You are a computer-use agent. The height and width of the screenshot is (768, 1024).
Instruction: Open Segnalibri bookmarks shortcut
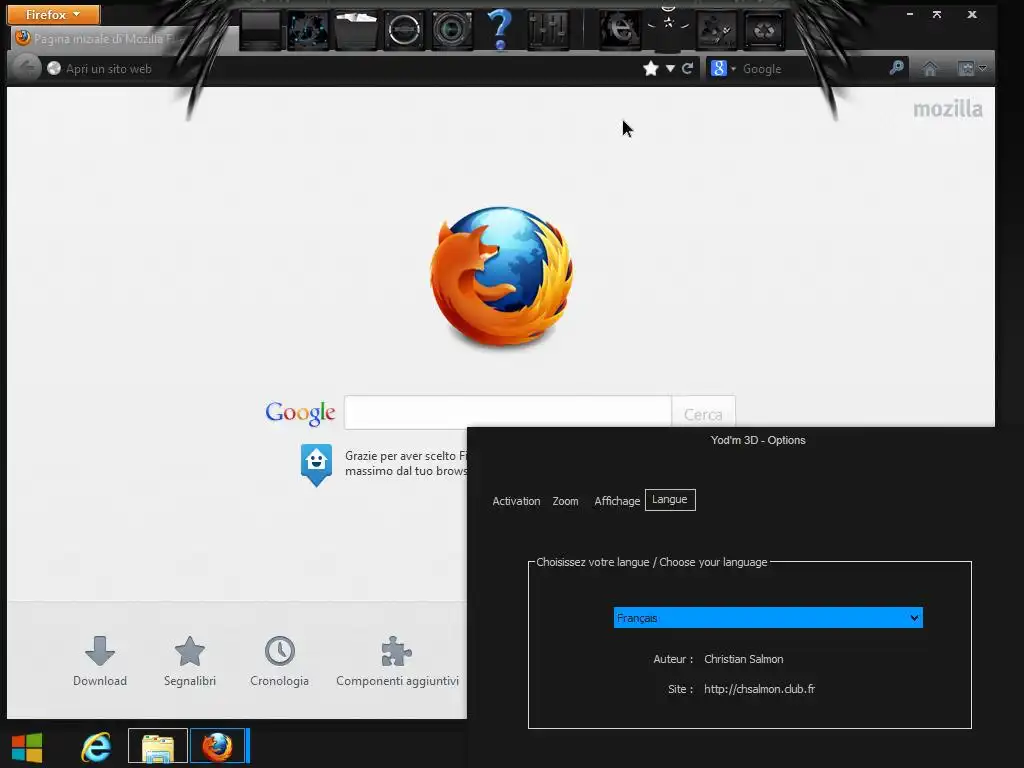click(x=190, y=661)
